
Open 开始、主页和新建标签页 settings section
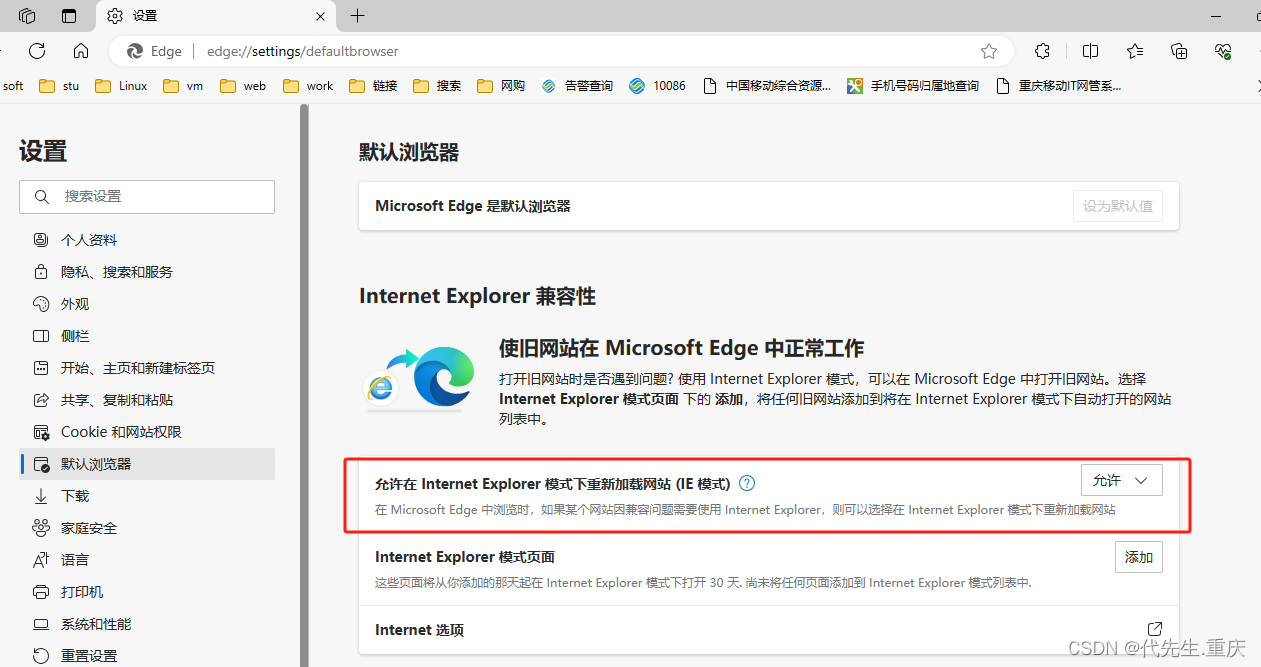click(x=147, y=368)
